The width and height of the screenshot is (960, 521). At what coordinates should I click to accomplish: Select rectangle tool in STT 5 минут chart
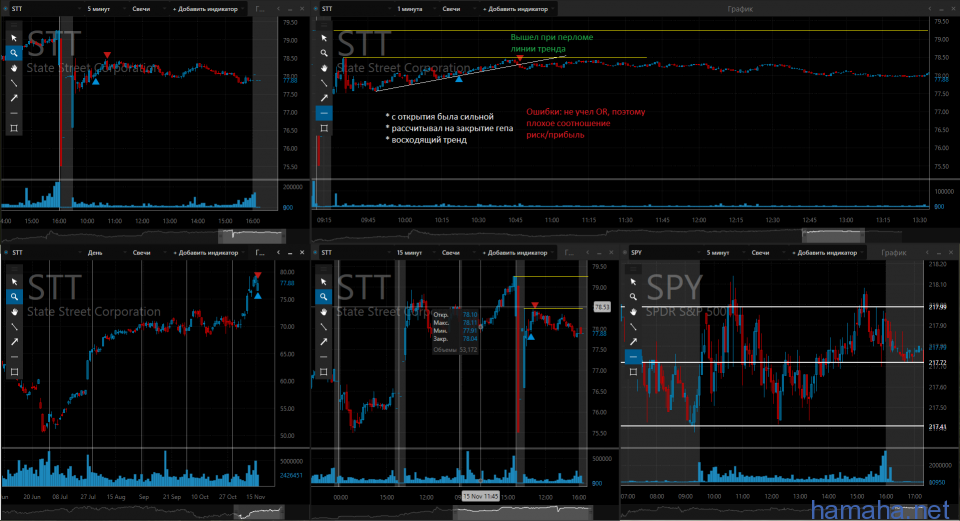click(14, 128)
